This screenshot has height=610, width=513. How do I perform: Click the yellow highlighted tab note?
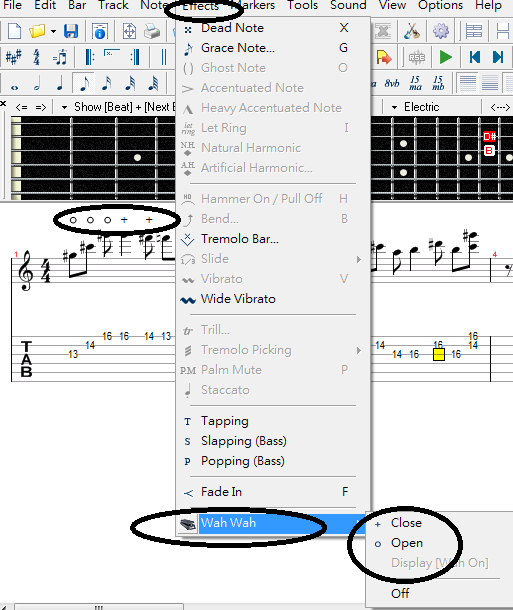[x=439, y=354]
